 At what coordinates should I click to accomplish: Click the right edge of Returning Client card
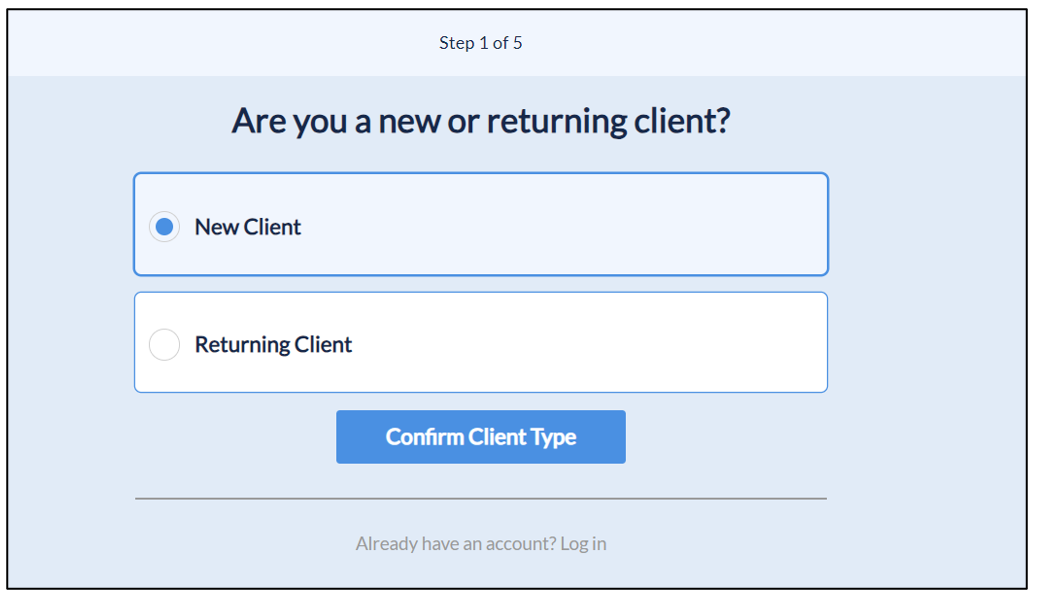point(825,343)
